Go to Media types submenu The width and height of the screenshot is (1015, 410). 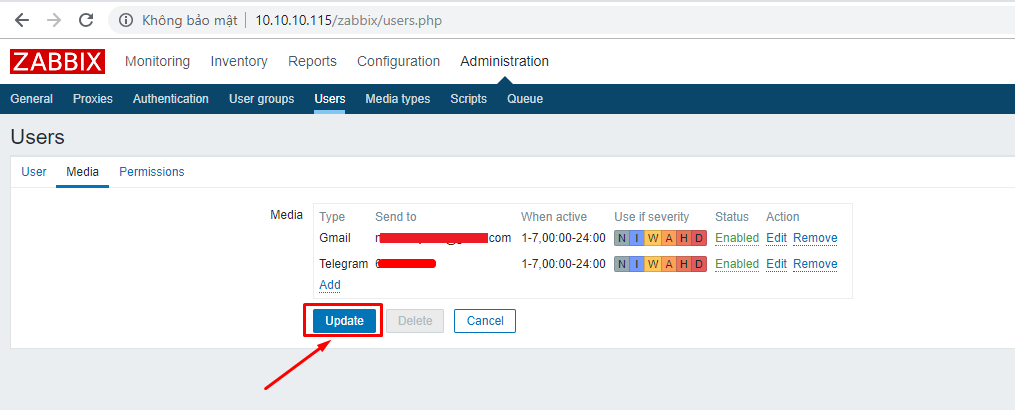397,99
